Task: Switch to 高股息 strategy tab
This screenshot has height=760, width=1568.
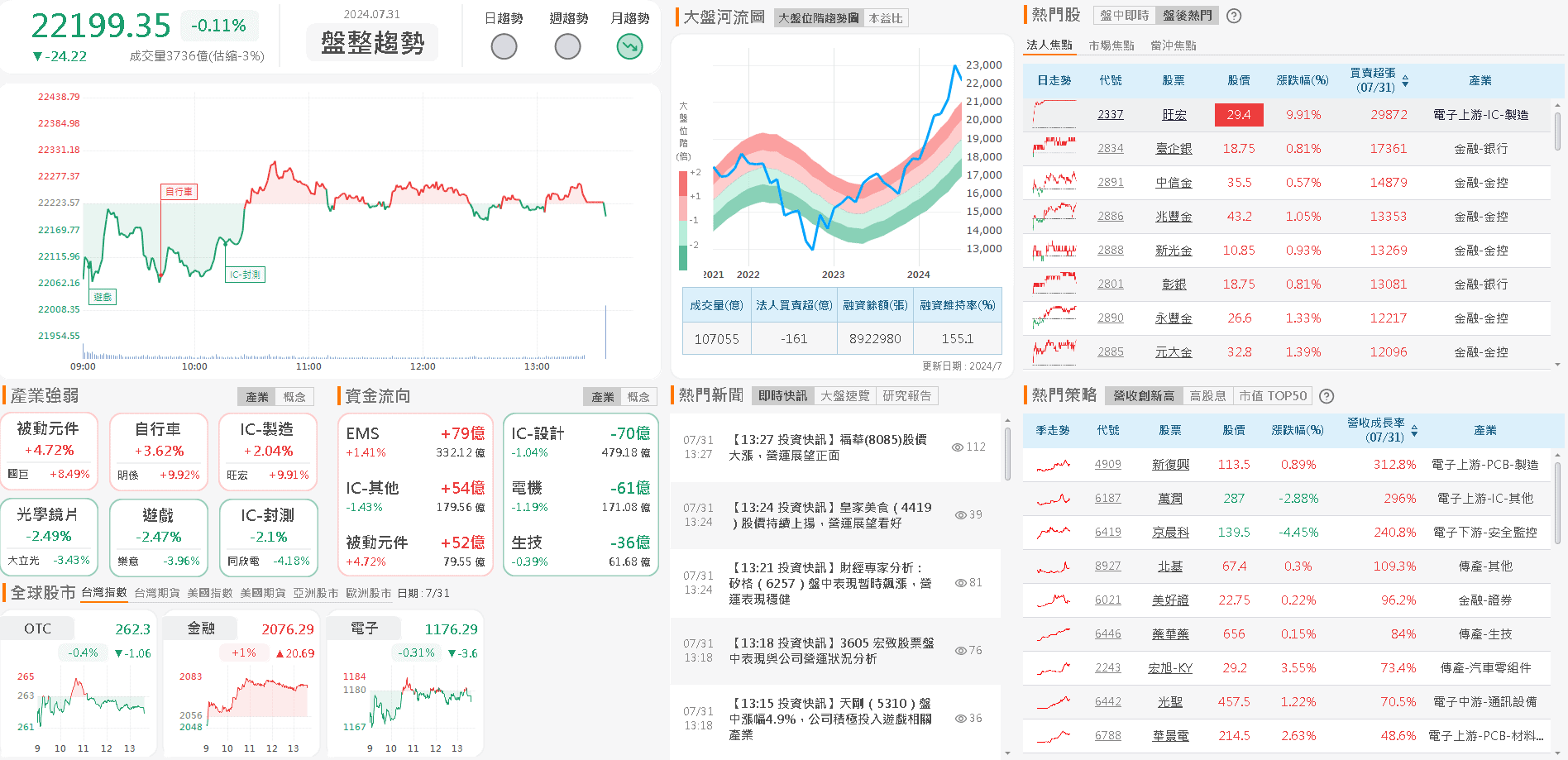Action: point(1208,396)
